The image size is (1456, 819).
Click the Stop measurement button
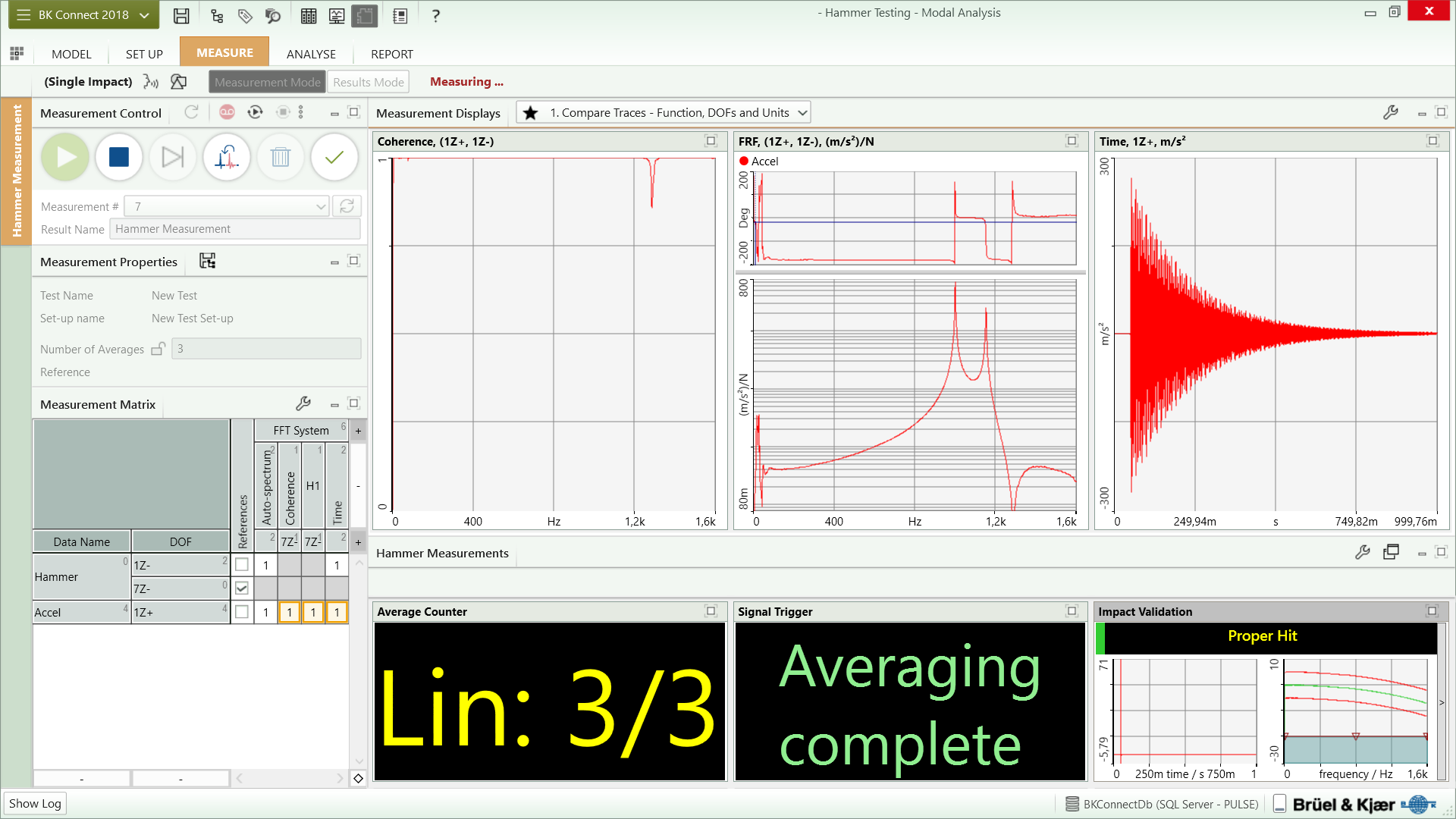pos(119,157)
